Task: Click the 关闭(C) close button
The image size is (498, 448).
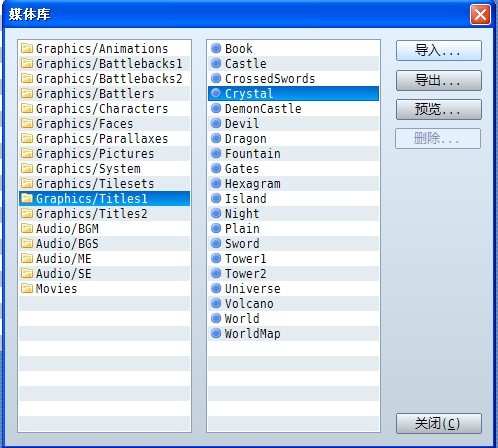Action: [x=439, y=424]
